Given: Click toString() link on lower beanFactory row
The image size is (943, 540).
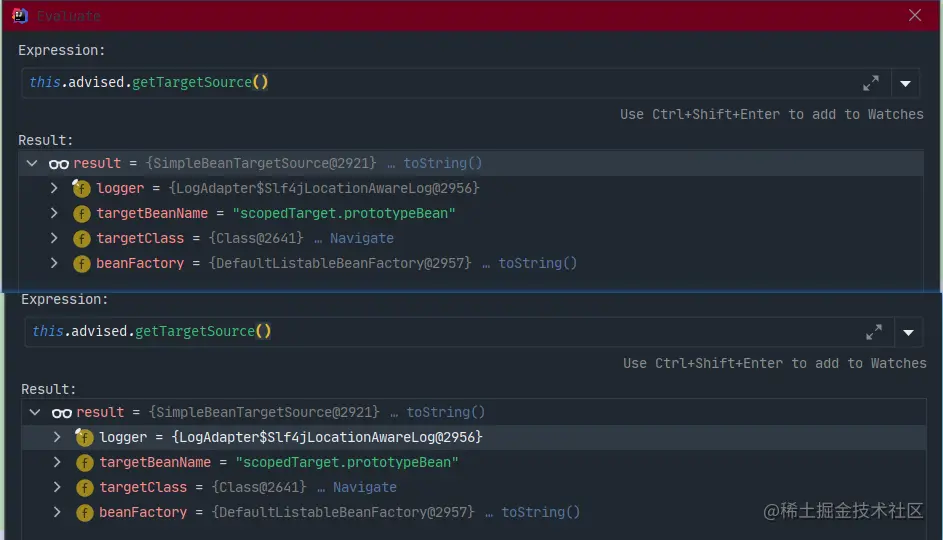Looking at the screenshot, I should click(x=541, y=512).
